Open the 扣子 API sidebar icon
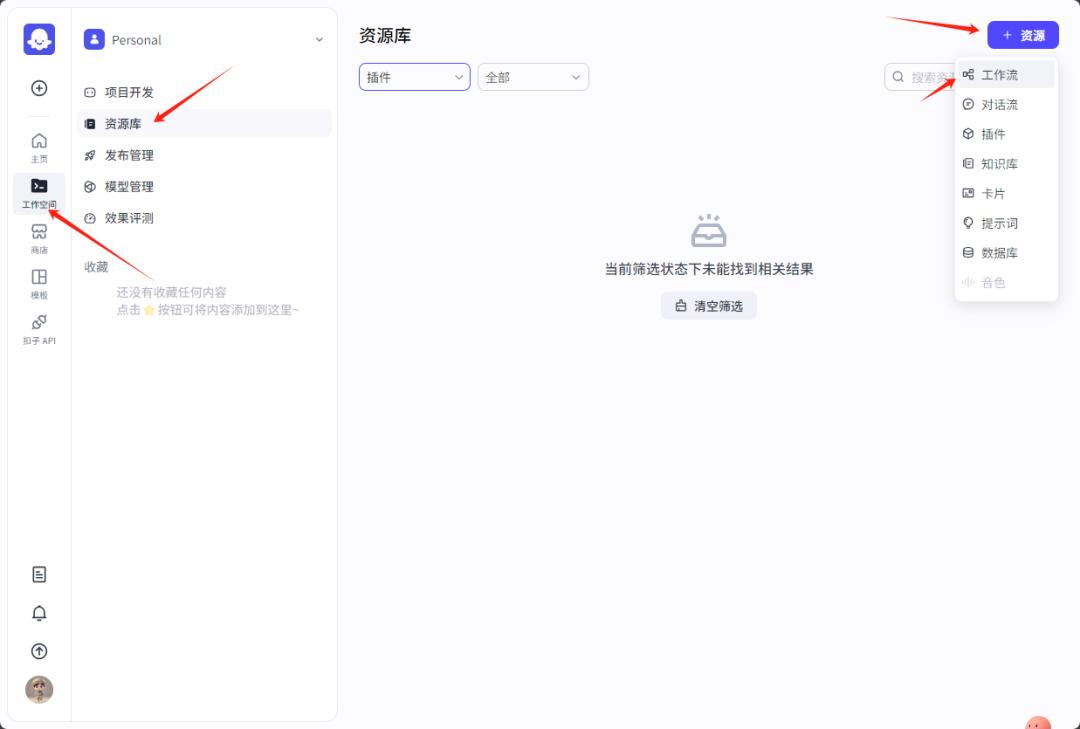1080x729 pixels. click(38, 330)
